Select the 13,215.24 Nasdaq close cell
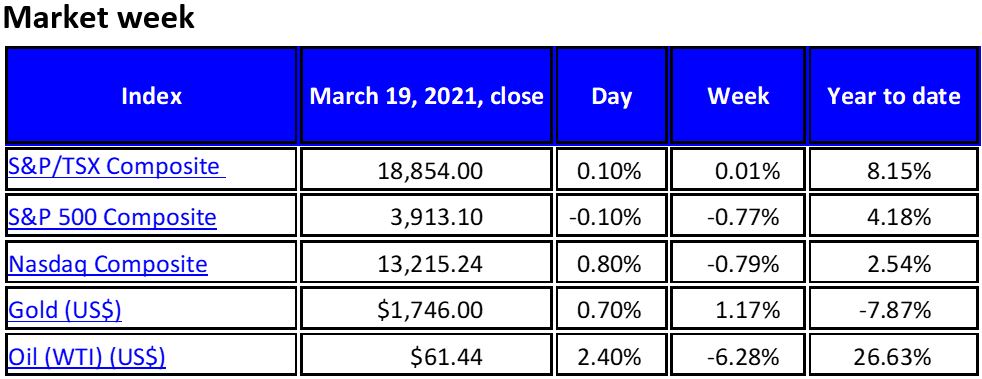The width and height of the screenshot is (982, 379). click(x=426, y=264)
